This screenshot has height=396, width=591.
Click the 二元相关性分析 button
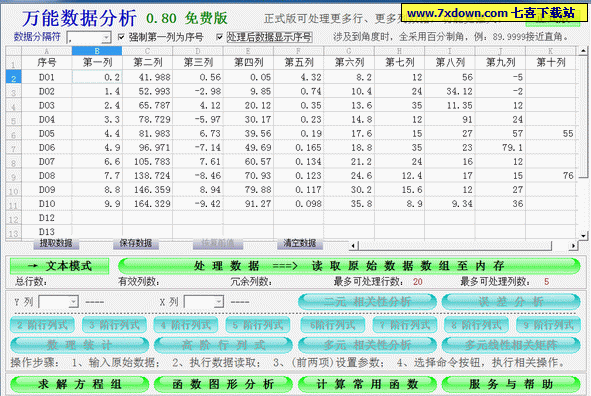[x=367, y=302]
